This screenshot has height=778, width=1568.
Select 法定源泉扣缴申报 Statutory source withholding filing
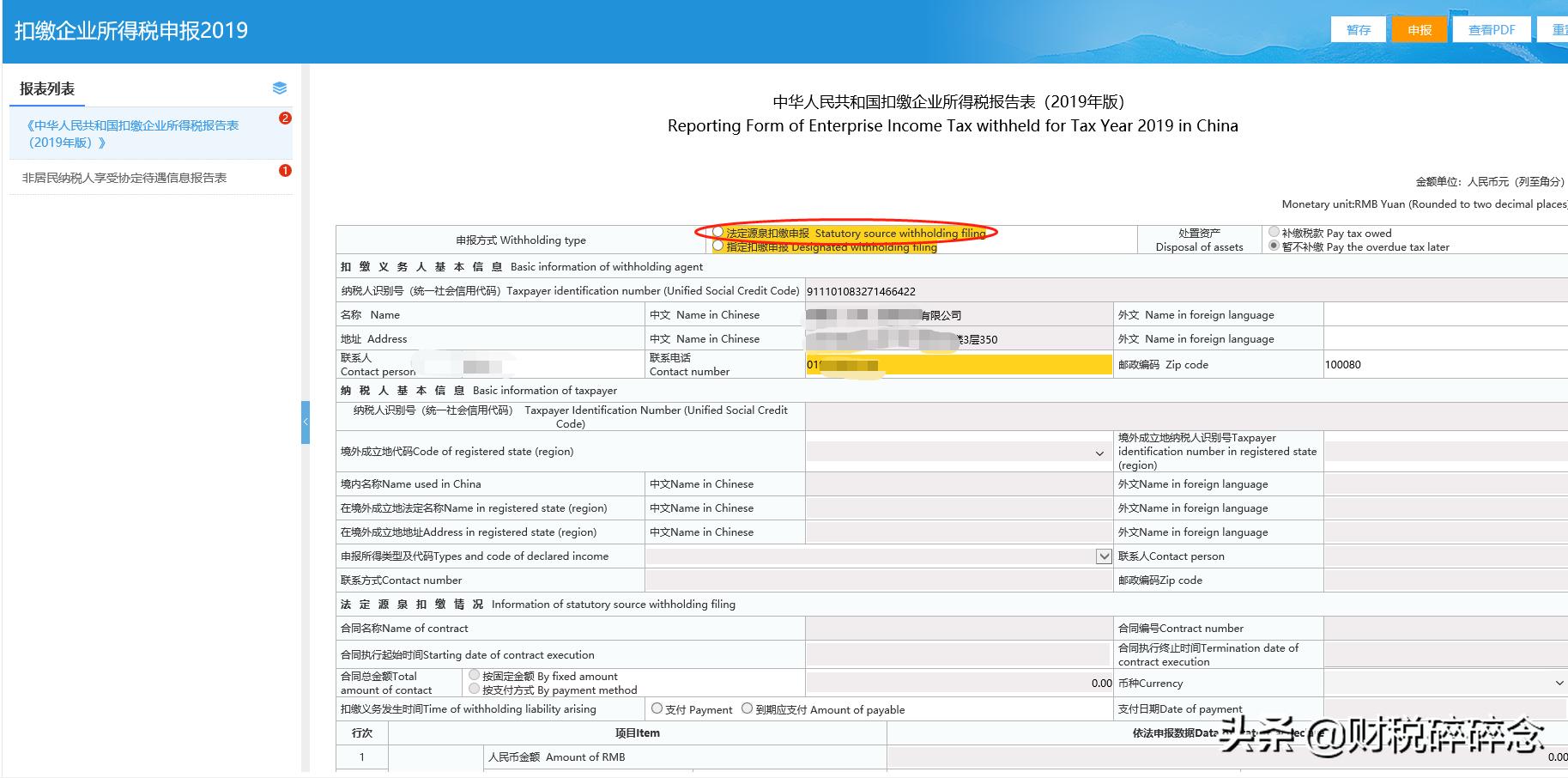click(x=718, y=233)
